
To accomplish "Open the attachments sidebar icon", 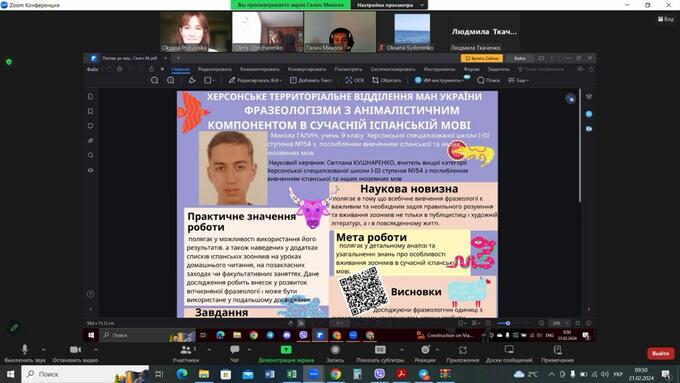I will point(90,141).
